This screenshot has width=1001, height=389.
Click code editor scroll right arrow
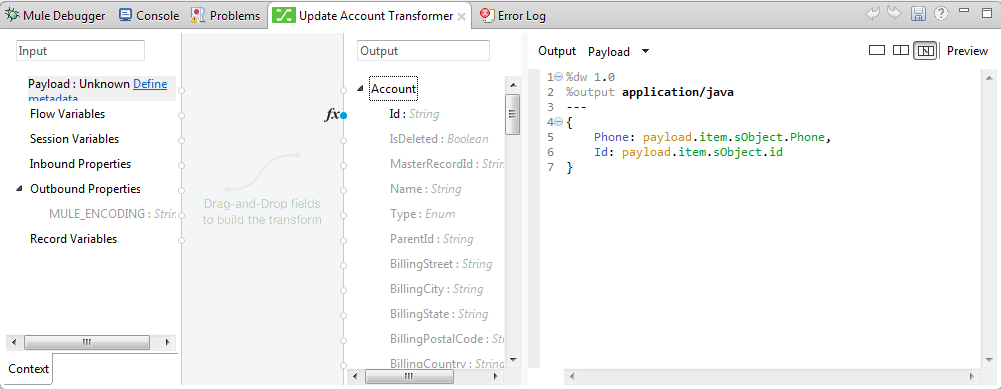click(x=972, y=377)
